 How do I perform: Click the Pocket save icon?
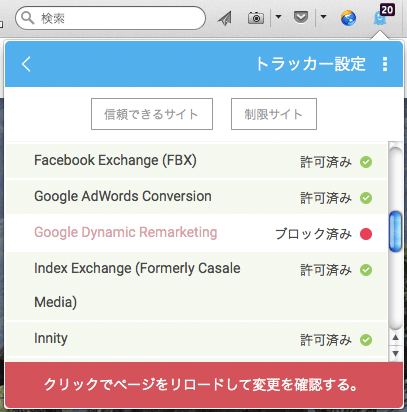pos(301,17)
